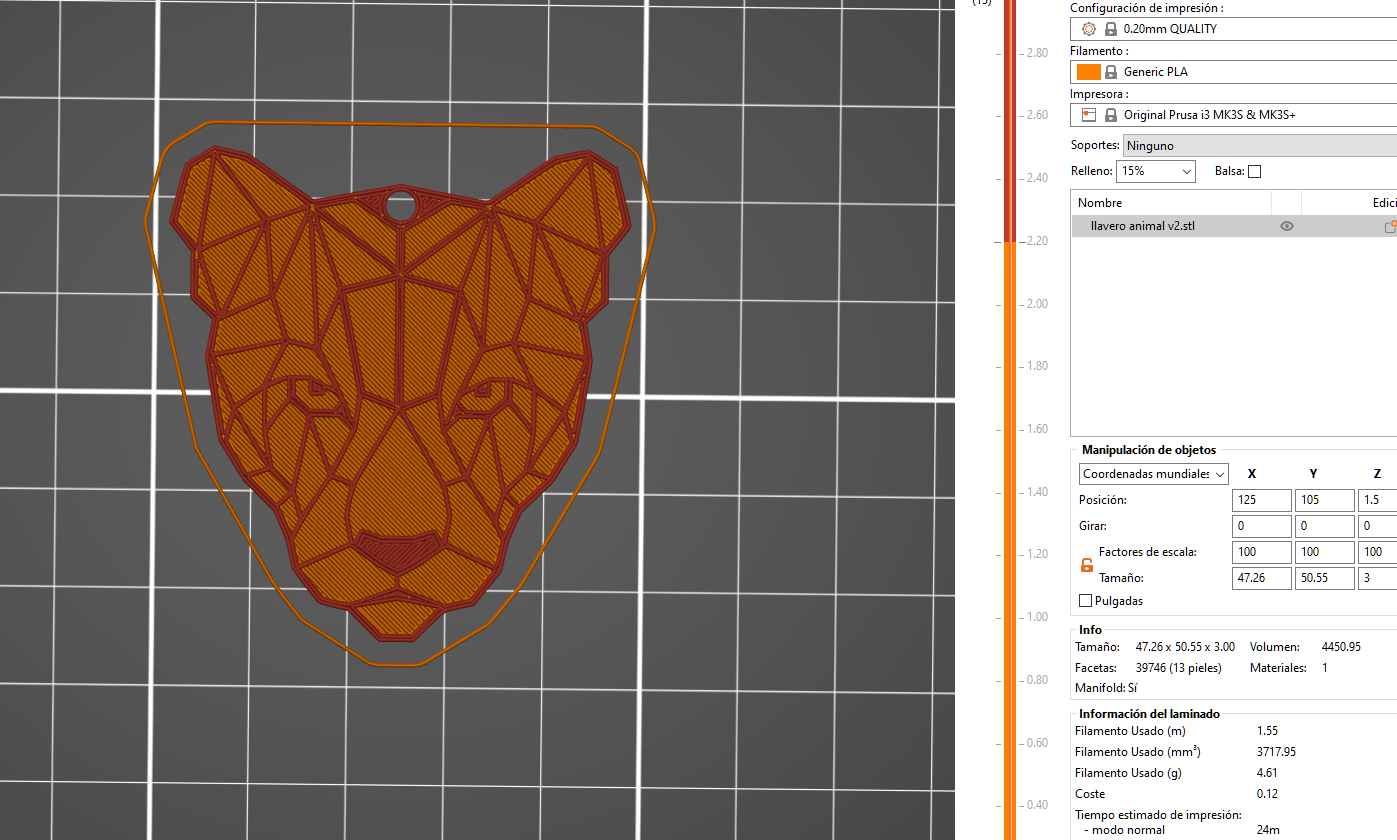Click the Posición Z field showing 1.5

(1377, 500)
